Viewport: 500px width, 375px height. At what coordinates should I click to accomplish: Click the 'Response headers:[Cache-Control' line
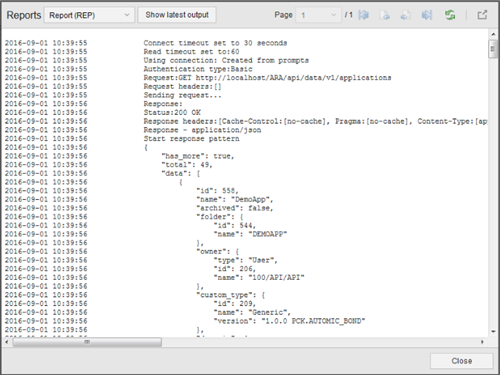(315, 121)
